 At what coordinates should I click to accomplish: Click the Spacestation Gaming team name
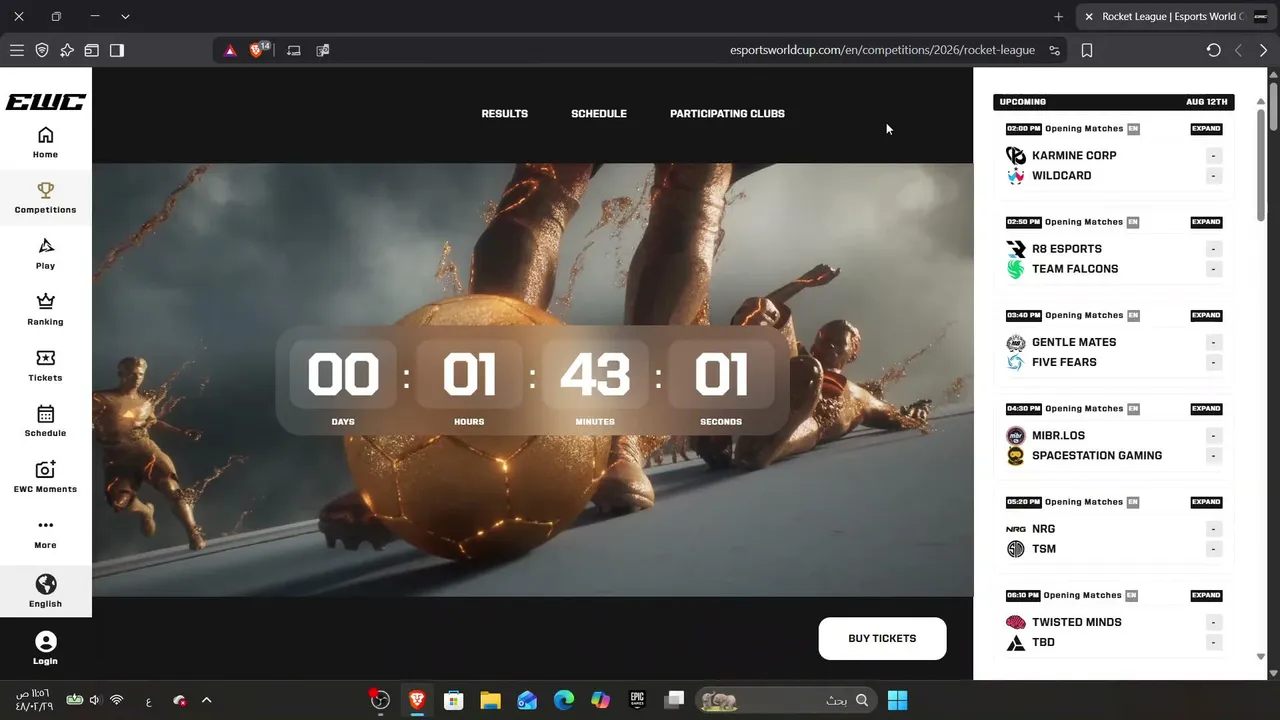pyautogui.click(x=1097, y=456)
